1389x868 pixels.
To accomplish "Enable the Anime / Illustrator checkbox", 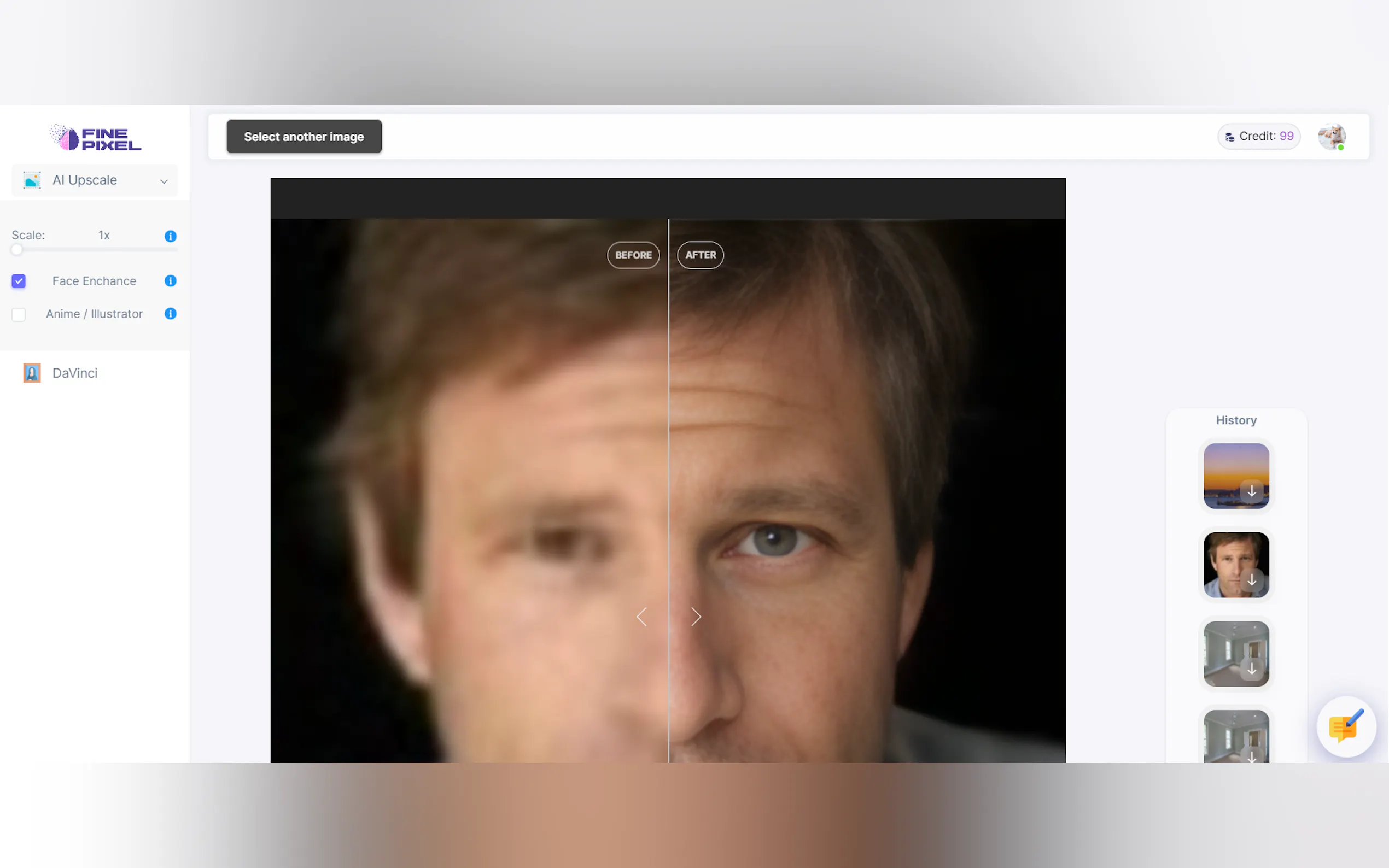I will click(19, 315).
